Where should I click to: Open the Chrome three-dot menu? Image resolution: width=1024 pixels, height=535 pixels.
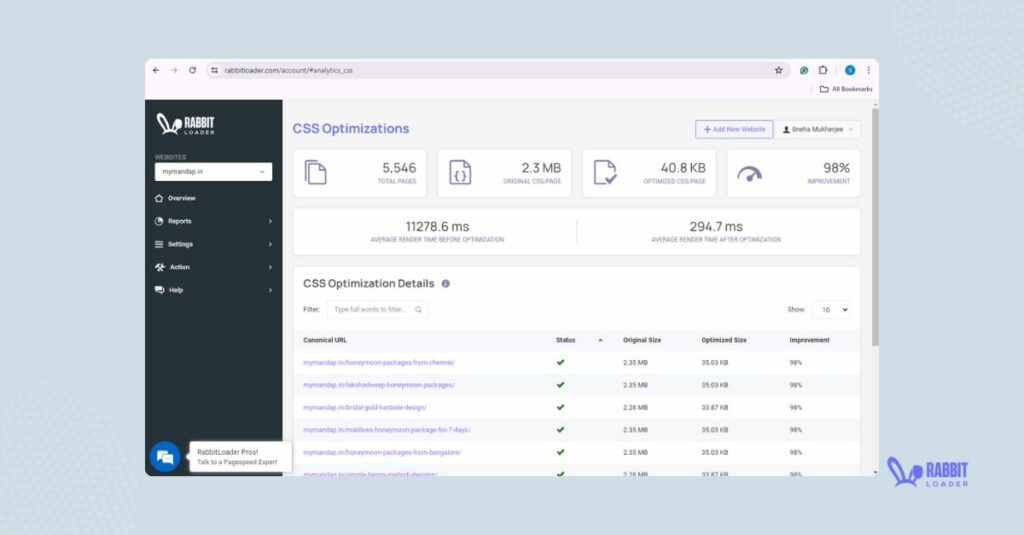(x=868, y=71)
